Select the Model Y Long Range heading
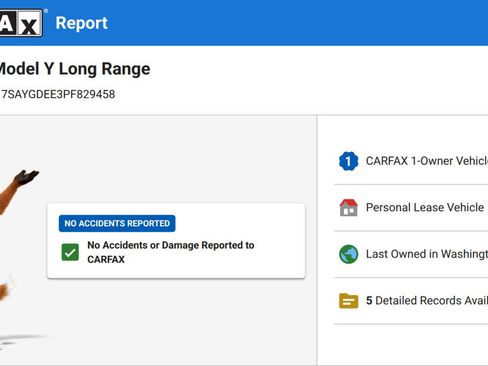 [75, 69]
